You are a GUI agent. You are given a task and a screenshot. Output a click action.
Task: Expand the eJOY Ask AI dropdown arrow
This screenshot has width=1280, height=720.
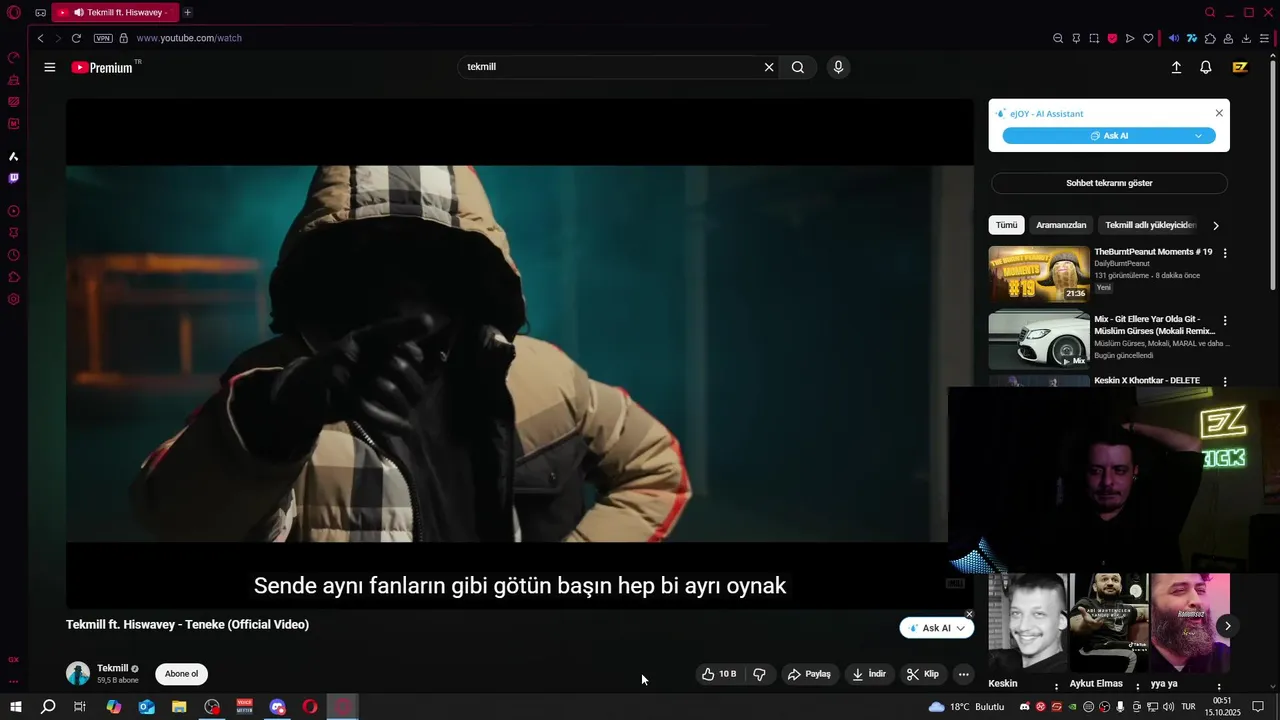(x=1198, y=136)
